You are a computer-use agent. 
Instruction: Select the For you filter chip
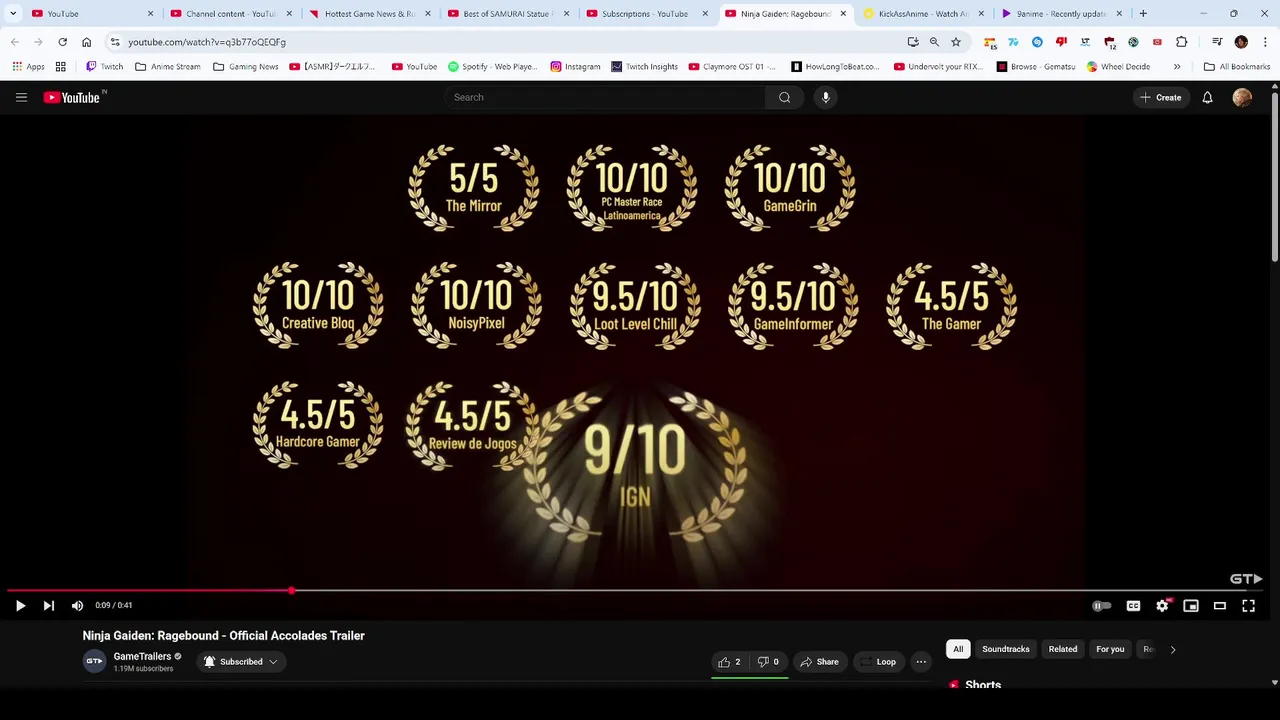1110,649
